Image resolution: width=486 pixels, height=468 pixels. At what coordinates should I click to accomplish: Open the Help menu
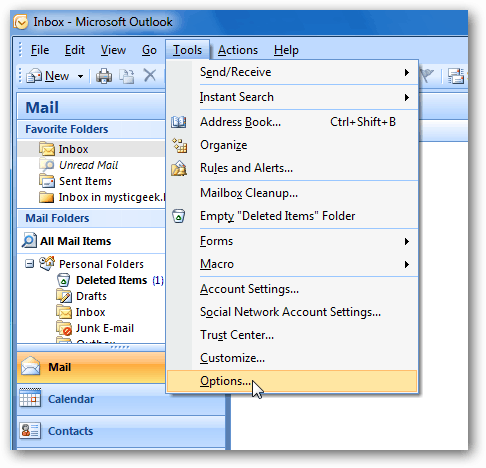pyautogui.click(x=286, y=50)
